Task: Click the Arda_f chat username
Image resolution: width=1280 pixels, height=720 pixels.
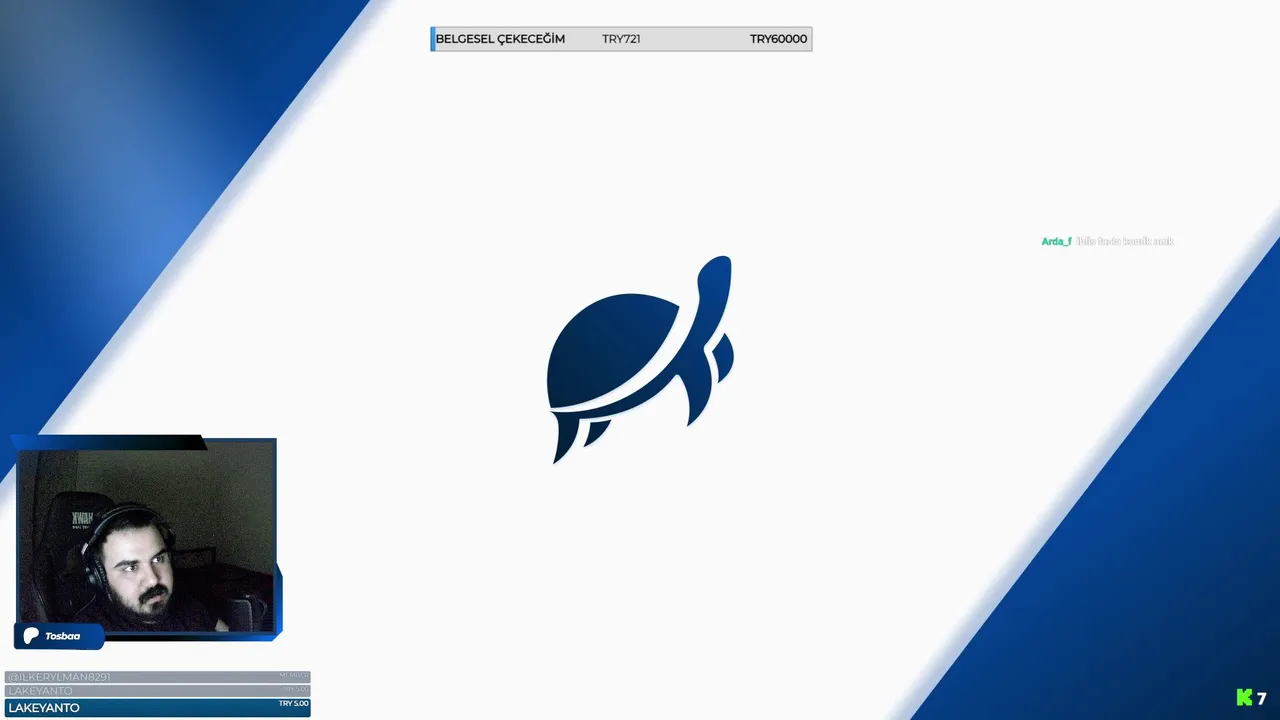Action: point(1056,242)
